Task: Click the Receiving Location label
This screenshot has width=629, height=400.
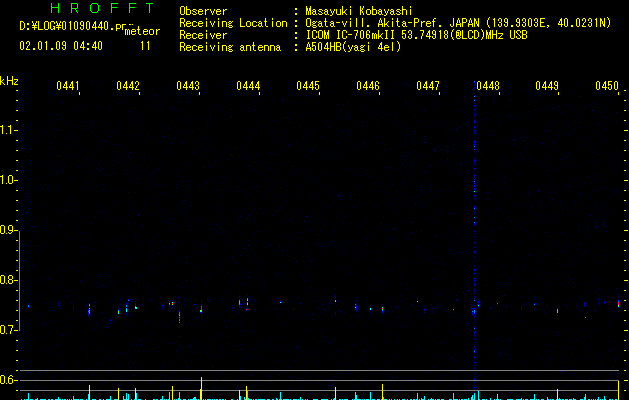Action: (x=233, y=23)
